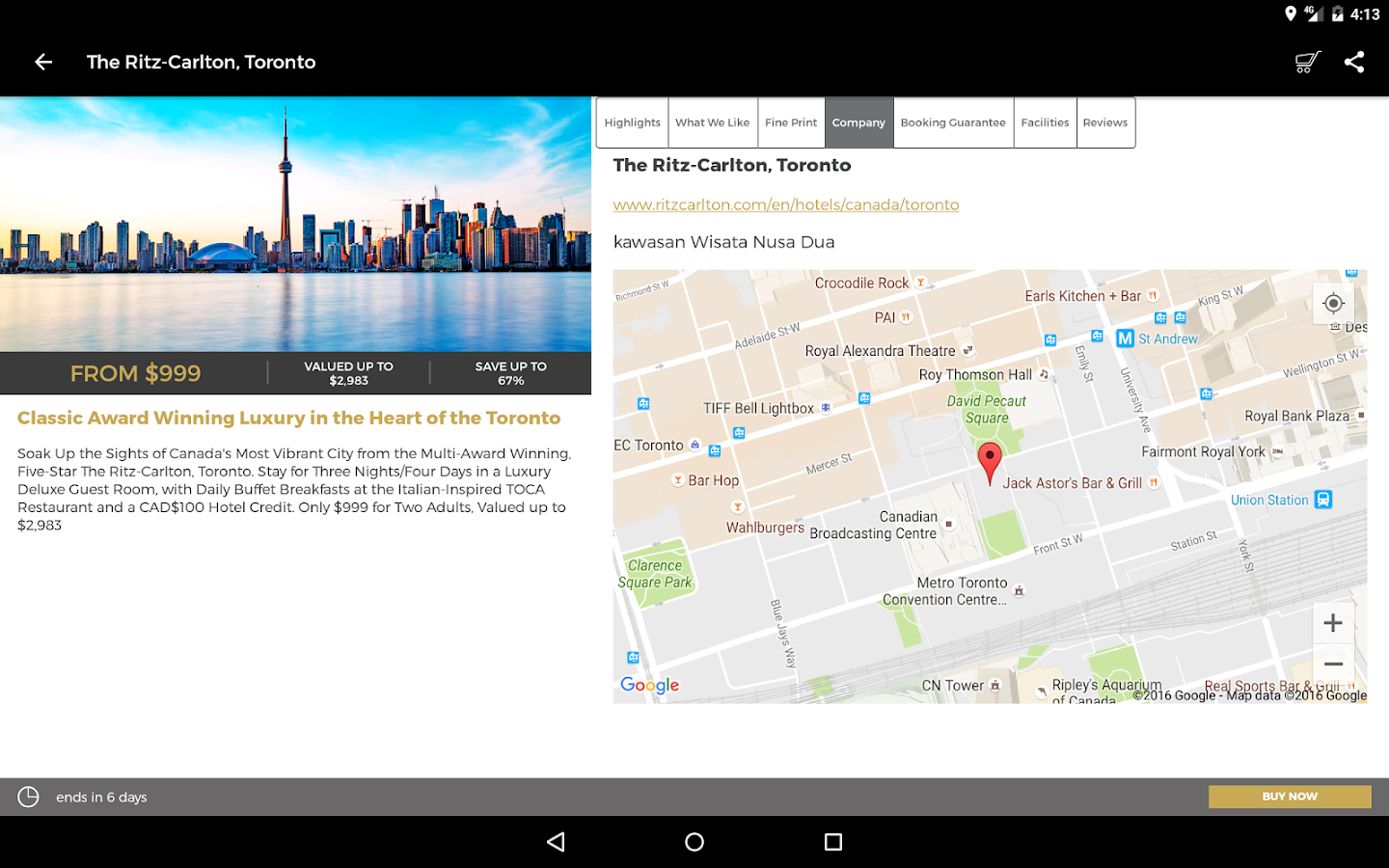
Task: Open Android recent apps overview
Action: click(x=833, y=842)
